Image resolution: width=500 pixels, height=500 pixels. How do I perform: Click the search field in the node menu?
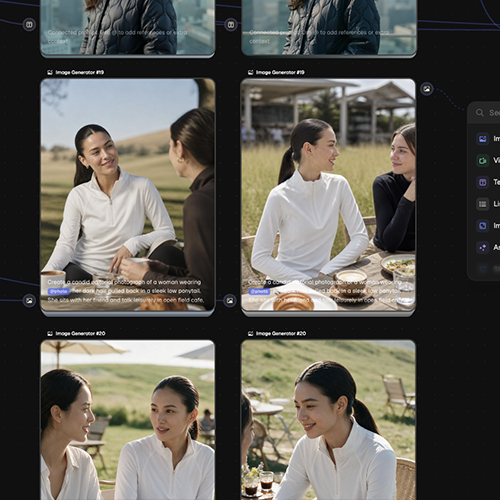485,113
